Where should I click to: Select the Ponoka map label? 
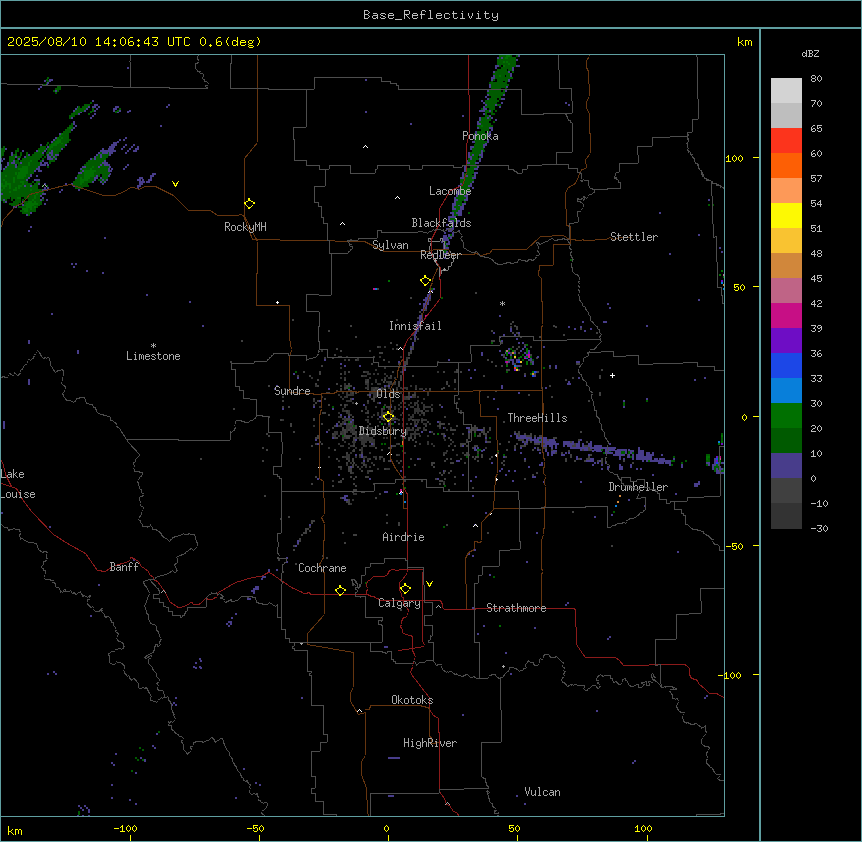pos(480,136)
